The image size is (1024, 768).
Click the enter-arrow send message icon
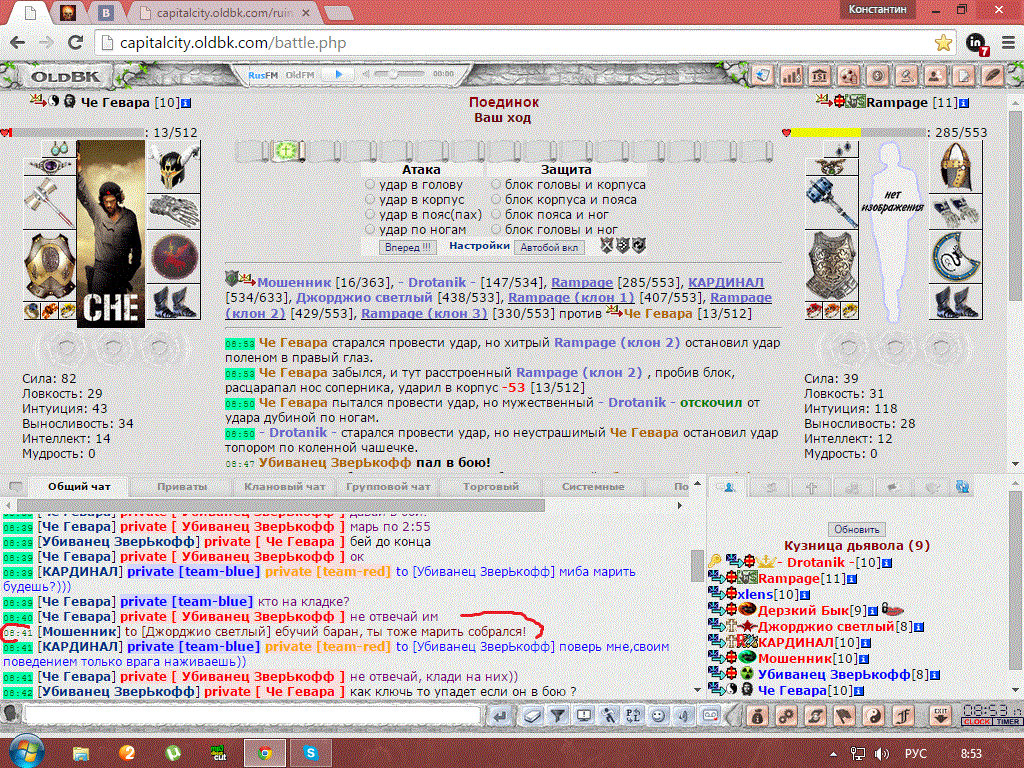point(500,716)
